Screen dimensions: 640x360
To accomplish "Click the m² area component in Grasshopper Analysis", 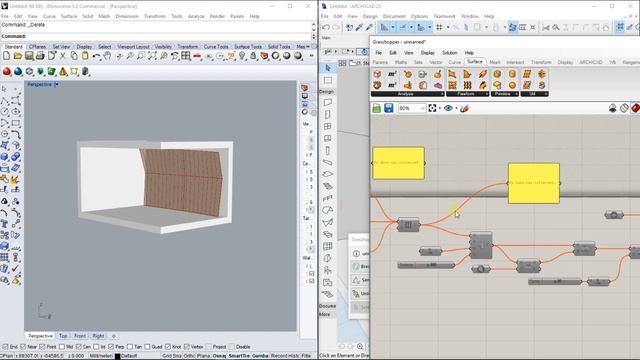I will (392, 74).
